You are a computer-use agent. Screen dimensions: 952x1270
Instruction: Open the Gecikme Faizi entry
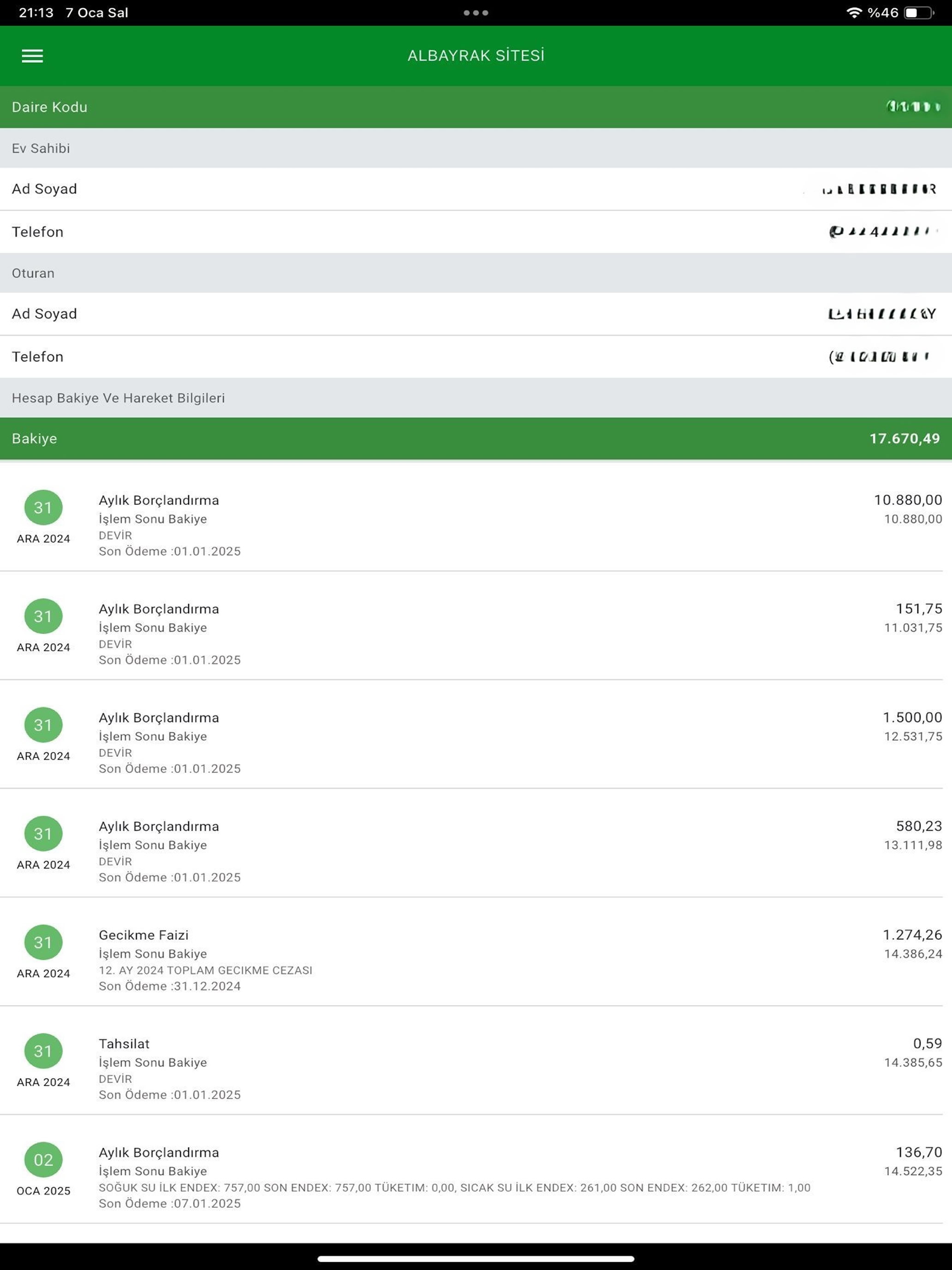pyautogui.click(x=476, y=952)
